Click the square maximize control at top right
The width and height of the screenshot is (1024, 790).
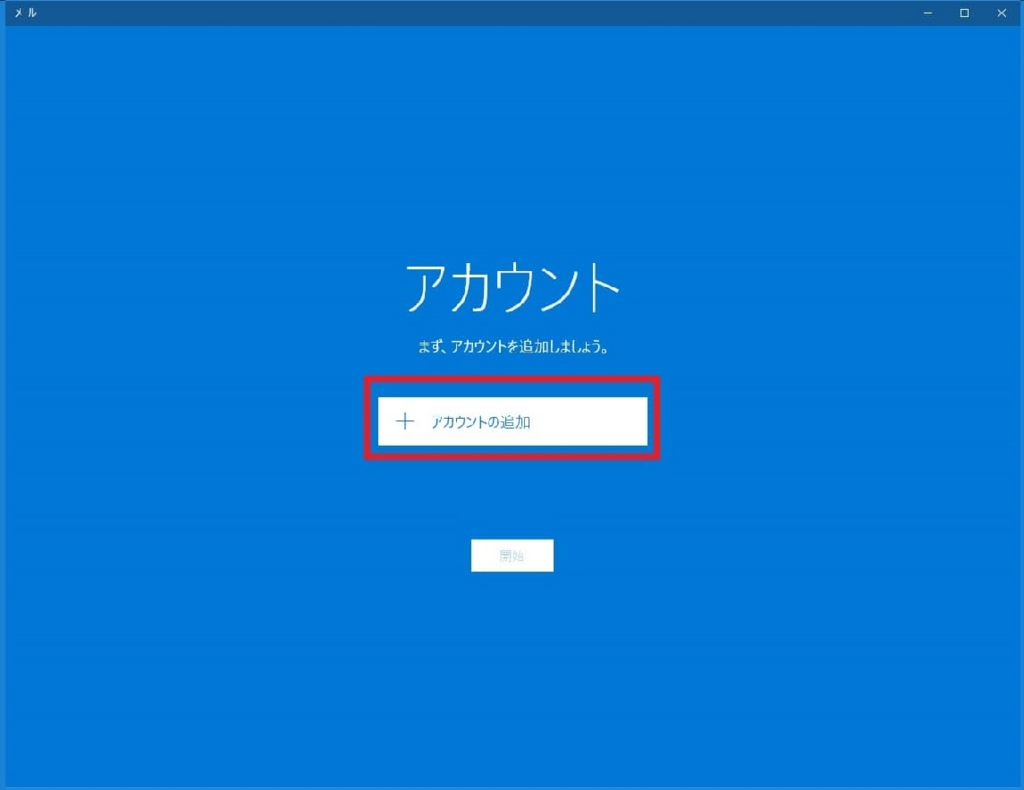click(x=964, y=13)
